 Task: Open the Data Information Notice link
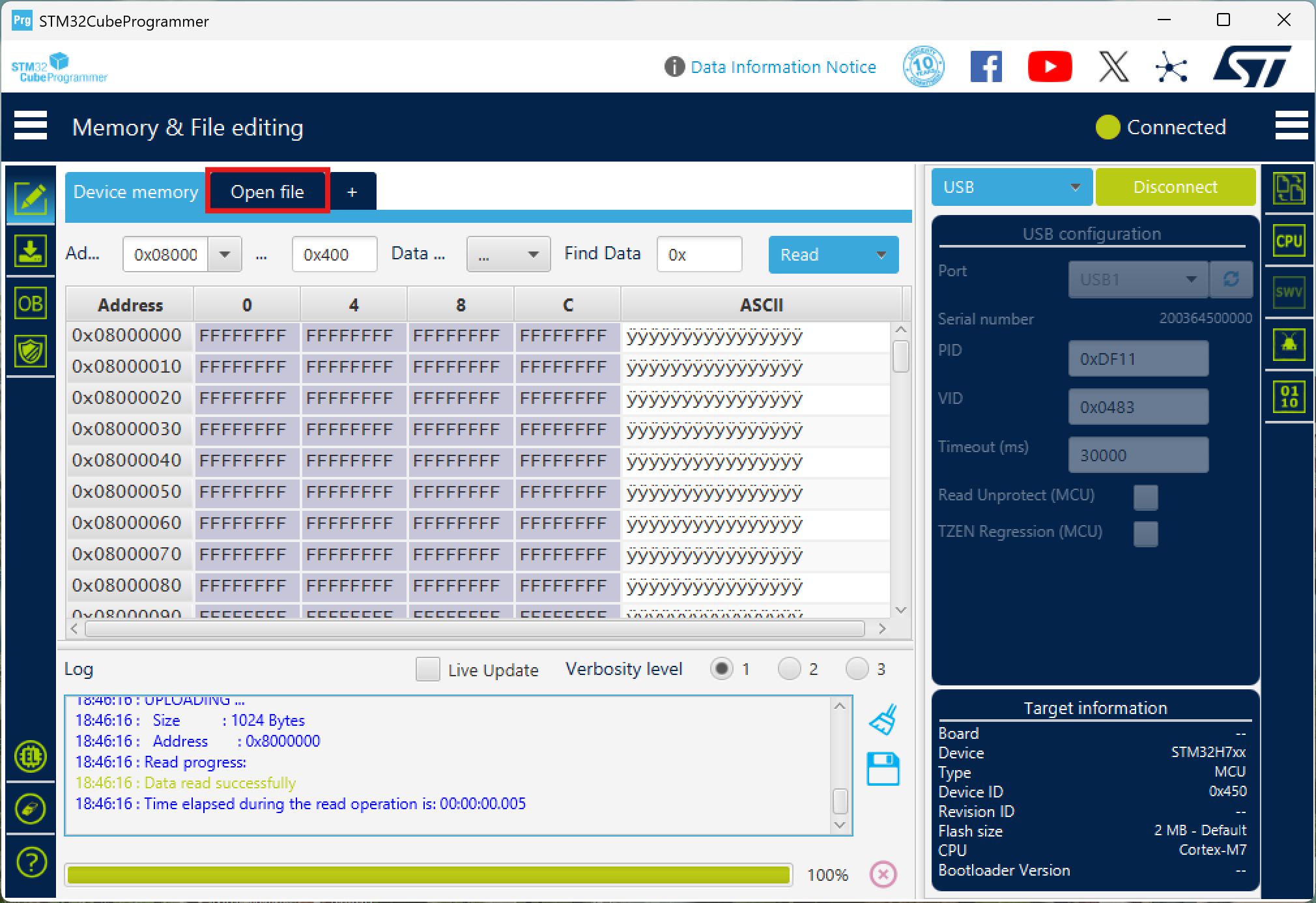[x=782, y=67]
